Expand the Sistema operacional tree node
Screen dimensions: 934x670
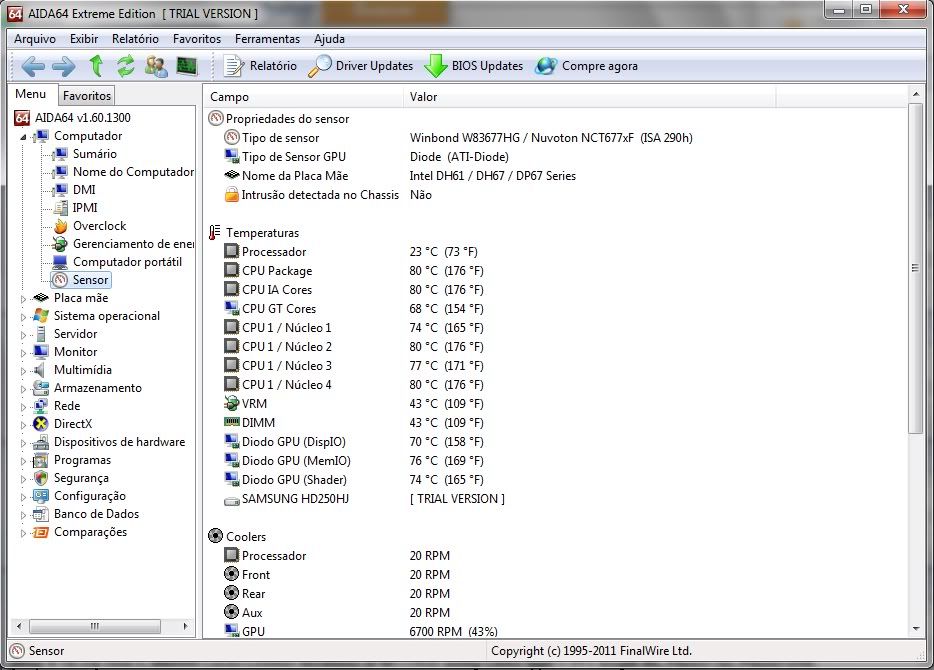[x=23, y=317]
